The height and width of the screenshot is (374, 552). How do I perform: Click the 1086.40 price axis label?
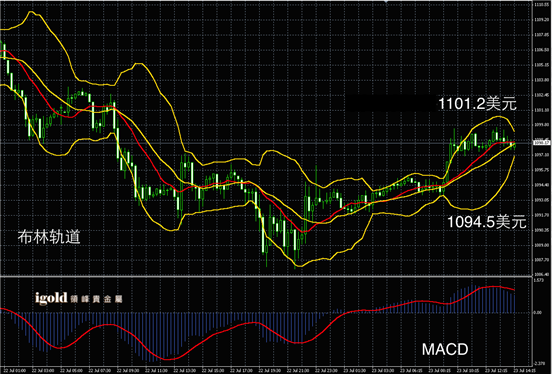(542, 274)
